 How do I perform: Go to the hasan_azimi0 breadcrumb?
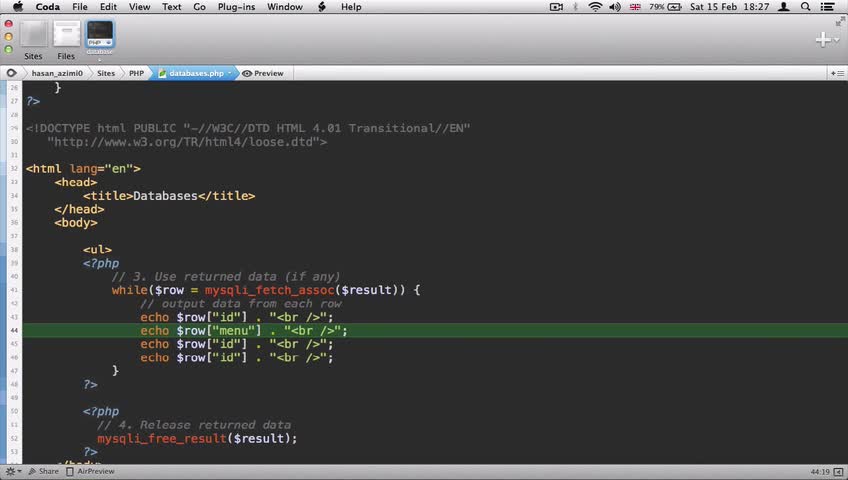tap(57, 73)
